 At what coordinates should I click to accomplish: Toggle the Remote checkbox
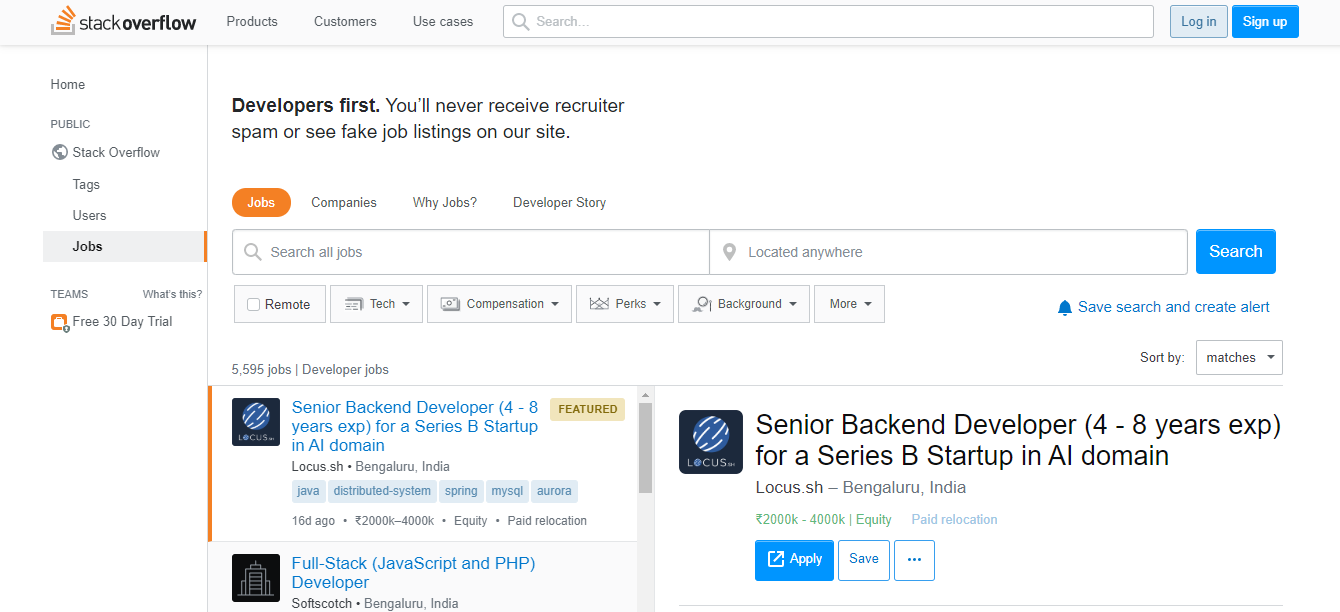254,304
